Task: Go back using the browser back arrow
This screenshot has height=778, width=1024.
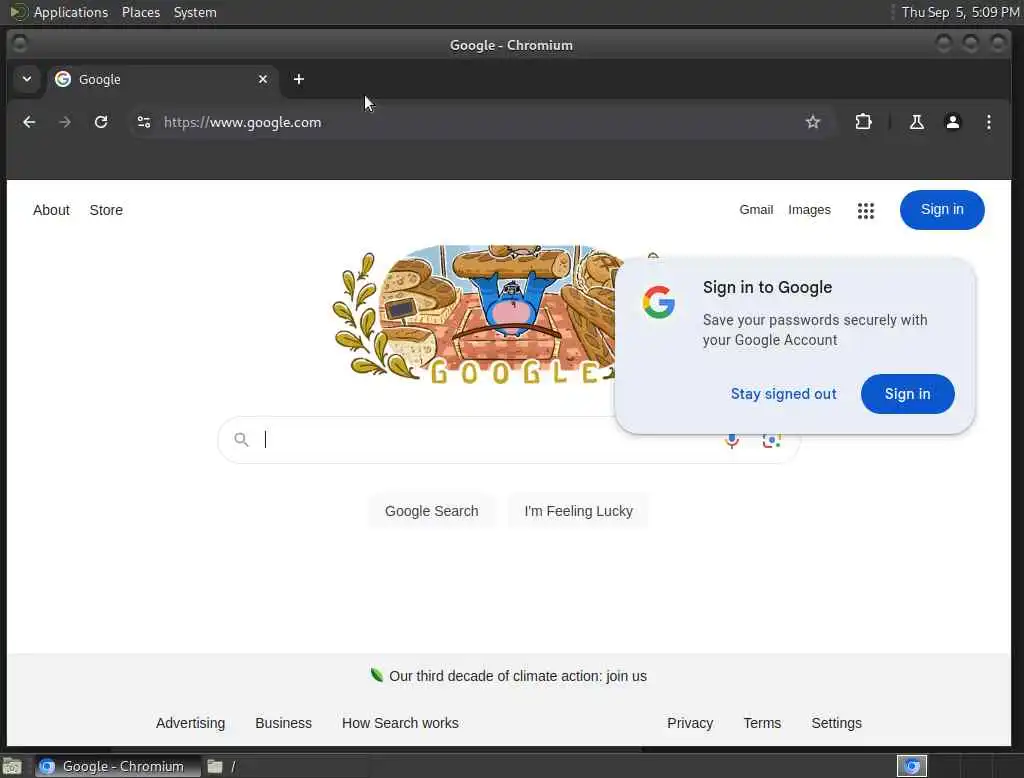Action: pyautogui.click(x=29, y=122)
